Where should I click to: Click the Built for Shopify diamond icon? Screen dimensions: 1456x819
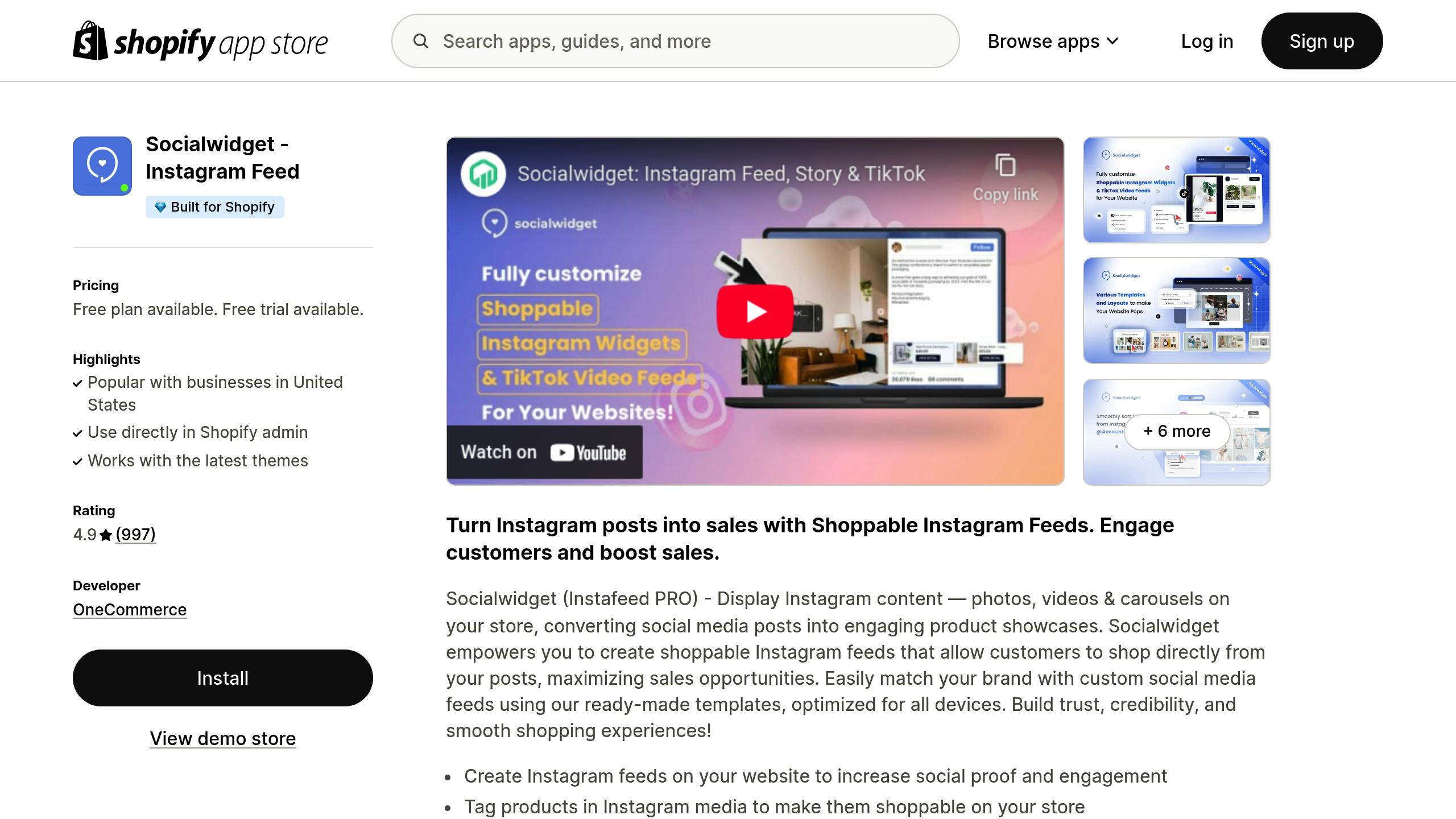click(x=160, y=207)
